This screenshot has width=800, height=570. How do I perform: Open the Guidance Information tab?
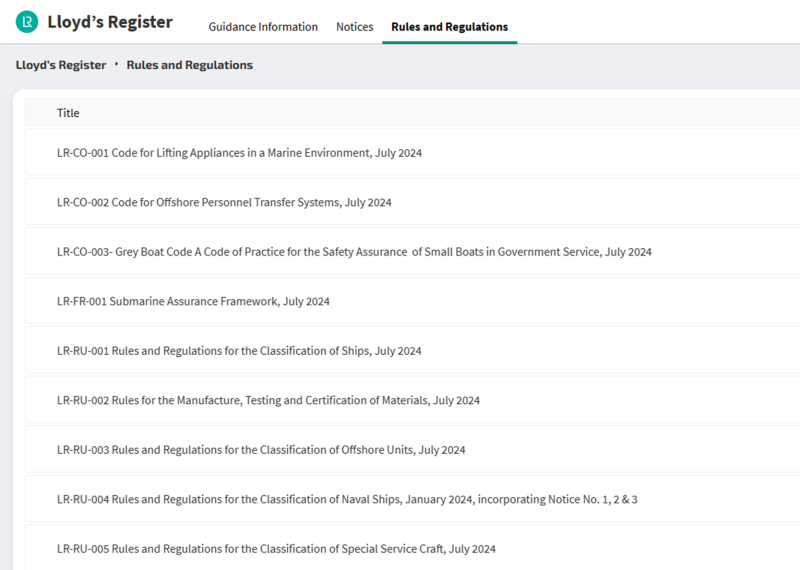tap(263, 27)
